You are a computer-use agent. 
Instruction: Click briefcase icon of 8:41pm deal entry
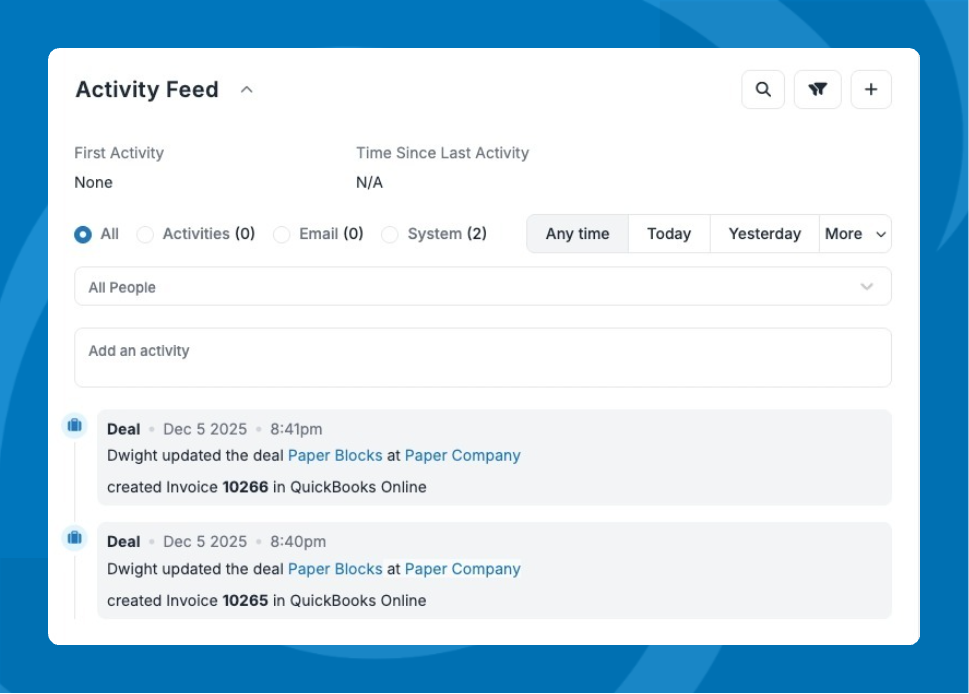click(75, 426)
